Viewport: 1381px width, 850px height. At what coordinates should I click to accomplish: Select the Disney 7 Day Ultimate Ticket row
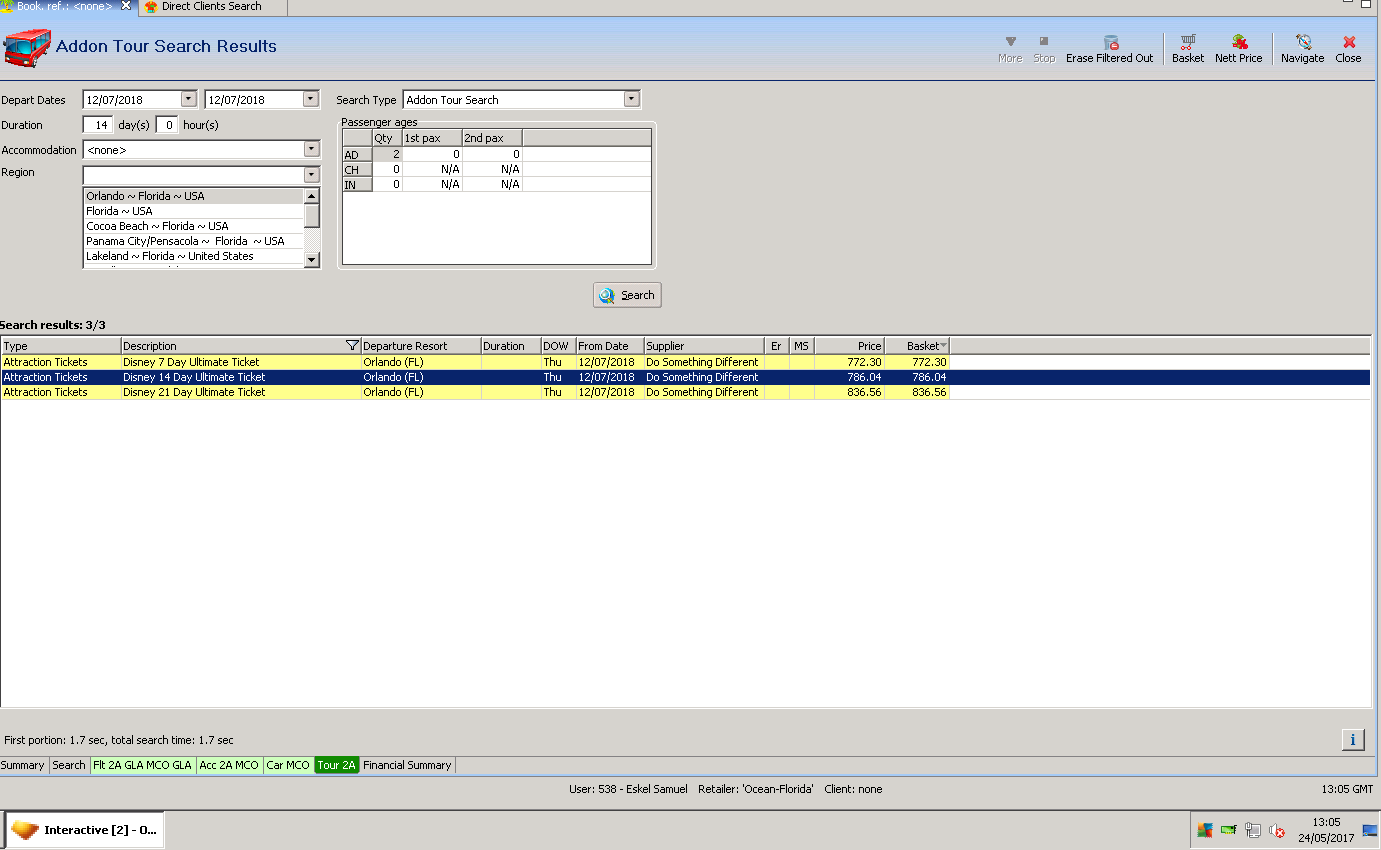pos(685,362)
